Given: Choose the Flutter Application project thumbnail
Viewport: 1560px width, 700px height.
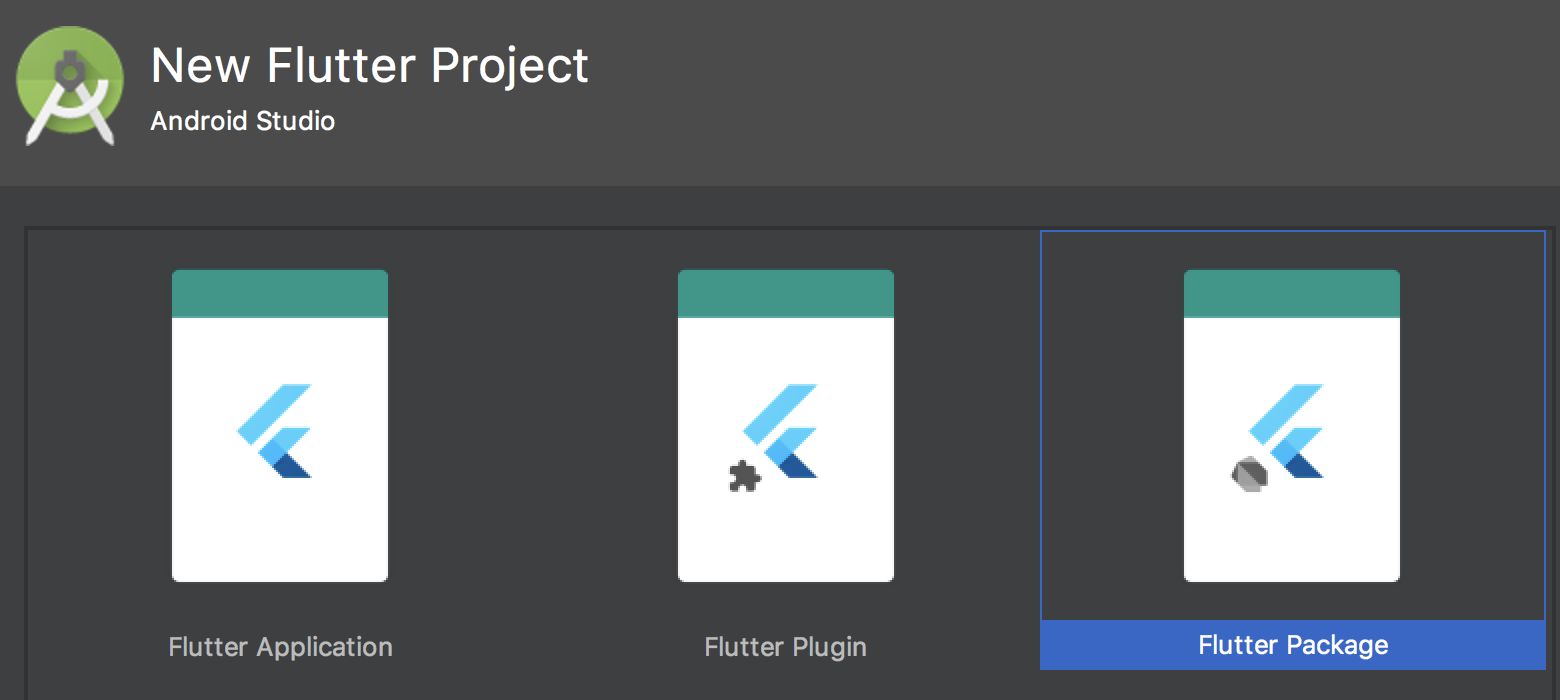Looking at the screenshot, I should tap(280, 426).
